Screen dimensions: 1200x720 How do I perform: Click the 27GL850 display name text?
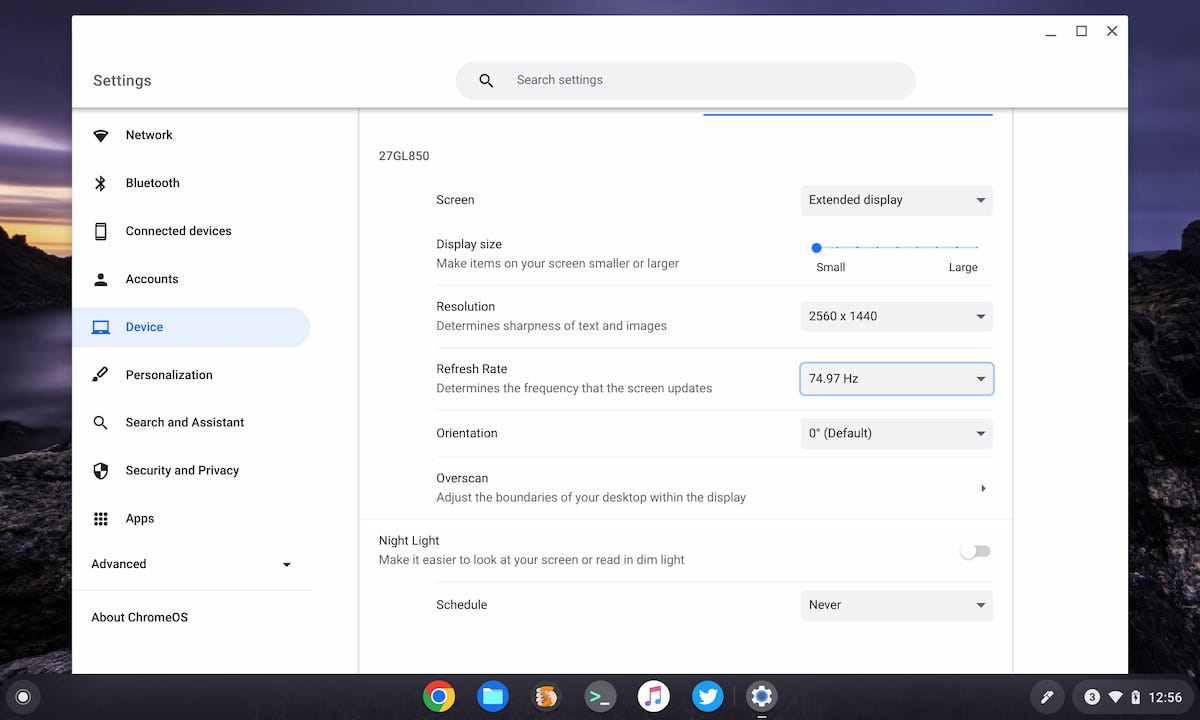click(x=404, y=156)
